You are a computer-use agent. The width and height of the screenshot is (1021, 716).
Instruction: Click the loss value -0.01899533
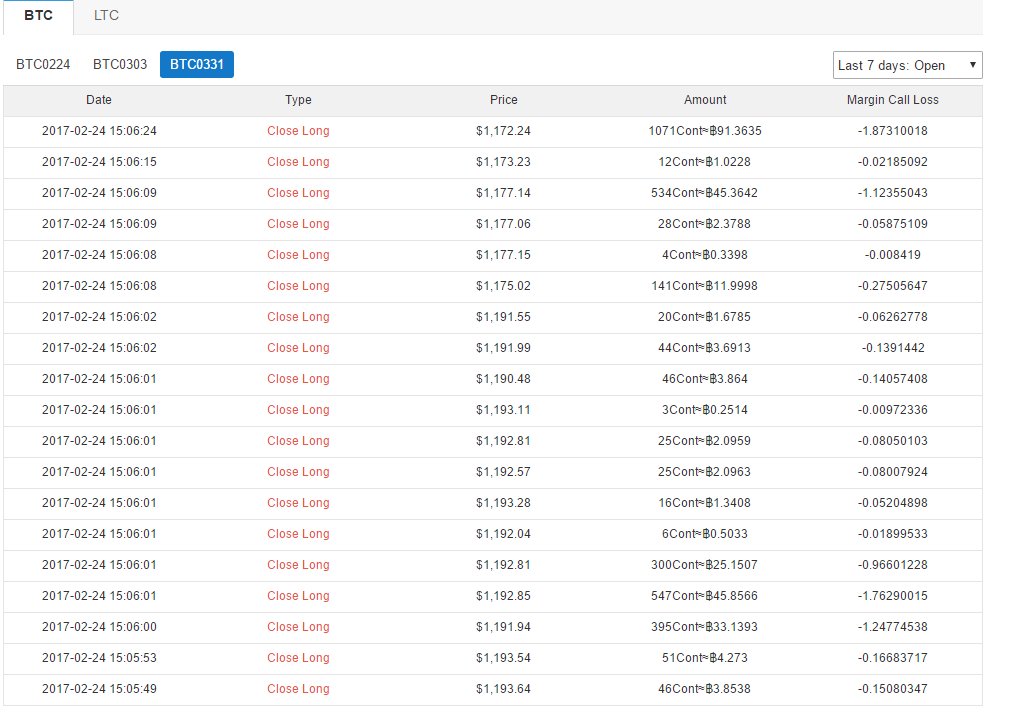(893, 534)
